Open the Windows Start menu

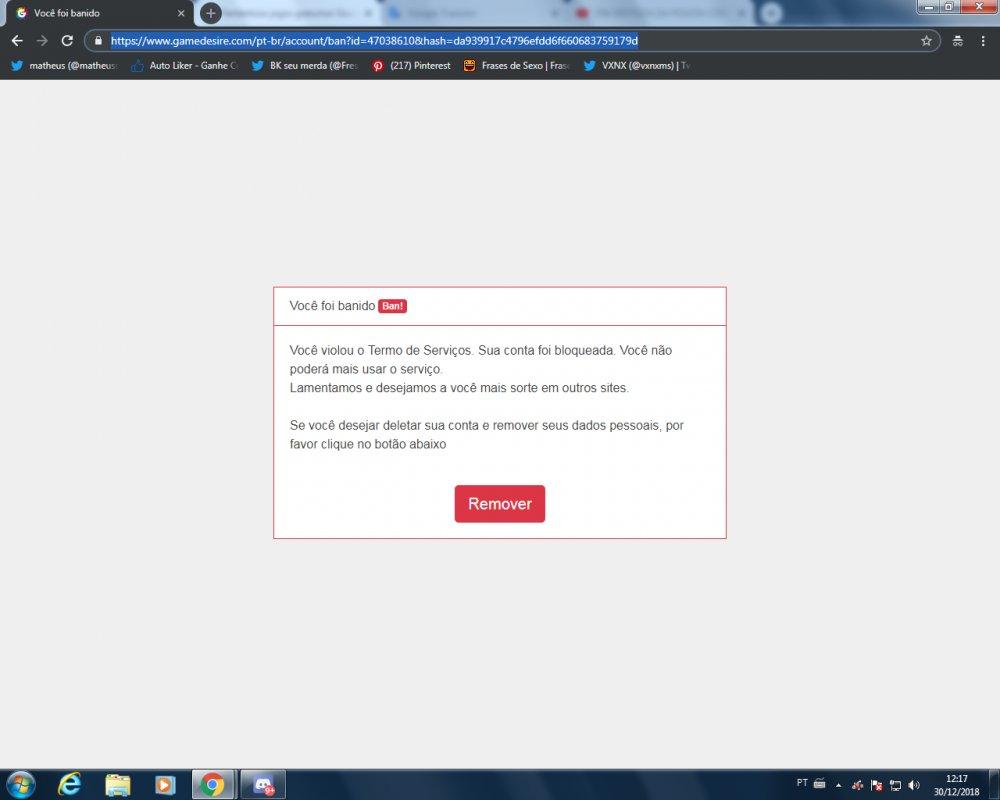20,784
